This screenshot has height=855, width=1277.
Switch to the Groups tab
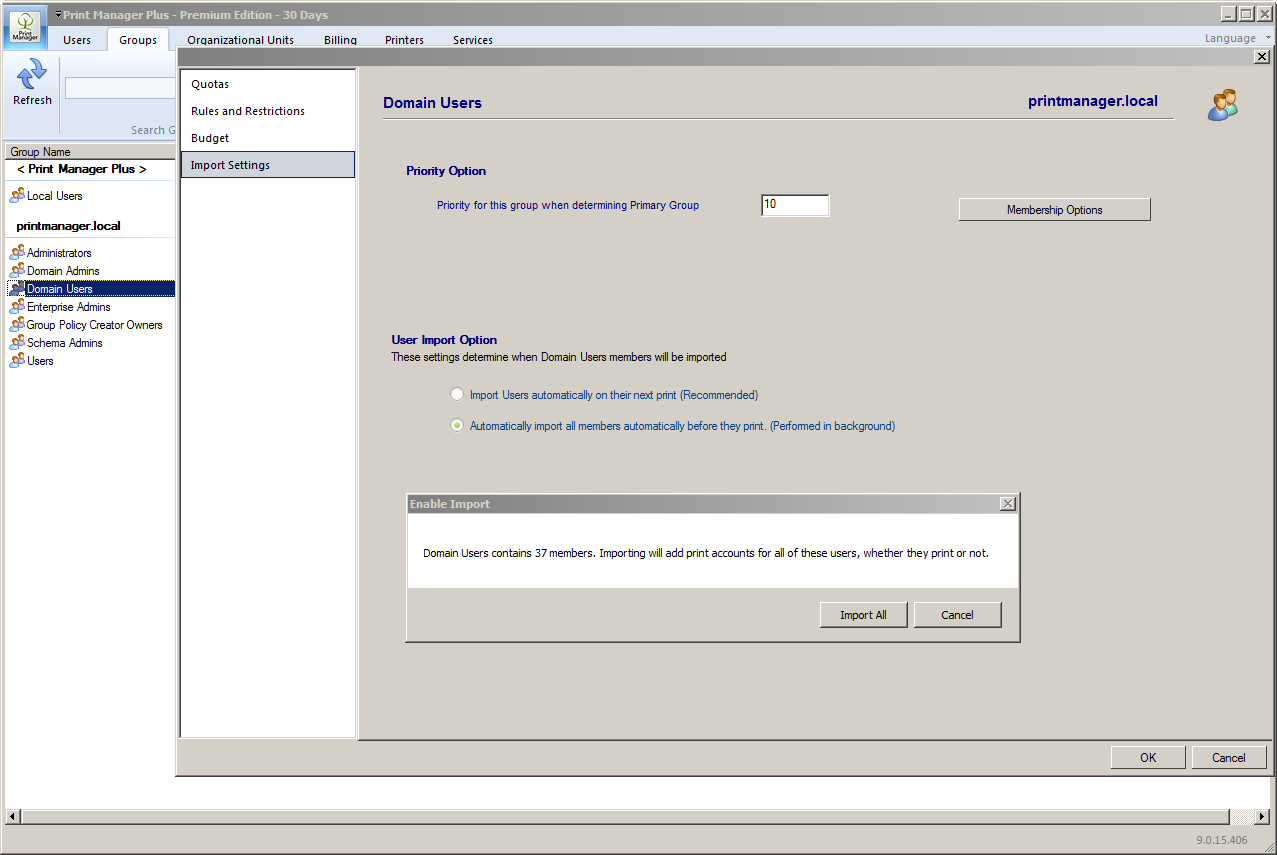coord(138,40)
